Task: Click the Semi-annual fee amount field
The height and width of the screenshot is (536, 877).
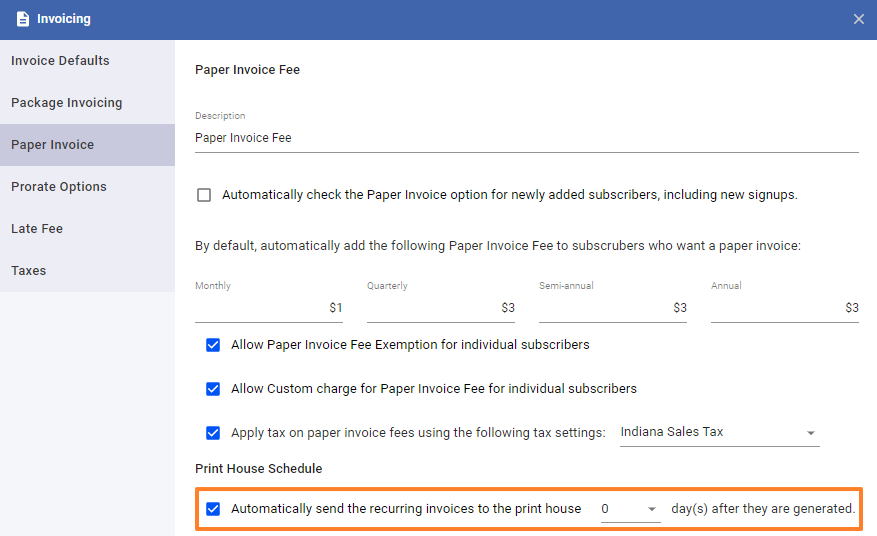Action: click(x=612, y=308)
